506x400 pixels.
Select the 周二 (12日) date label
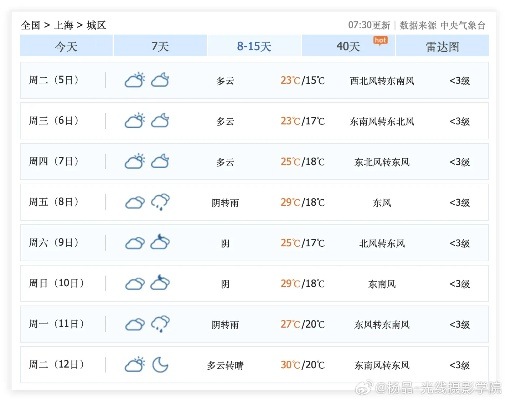(56, 365)
